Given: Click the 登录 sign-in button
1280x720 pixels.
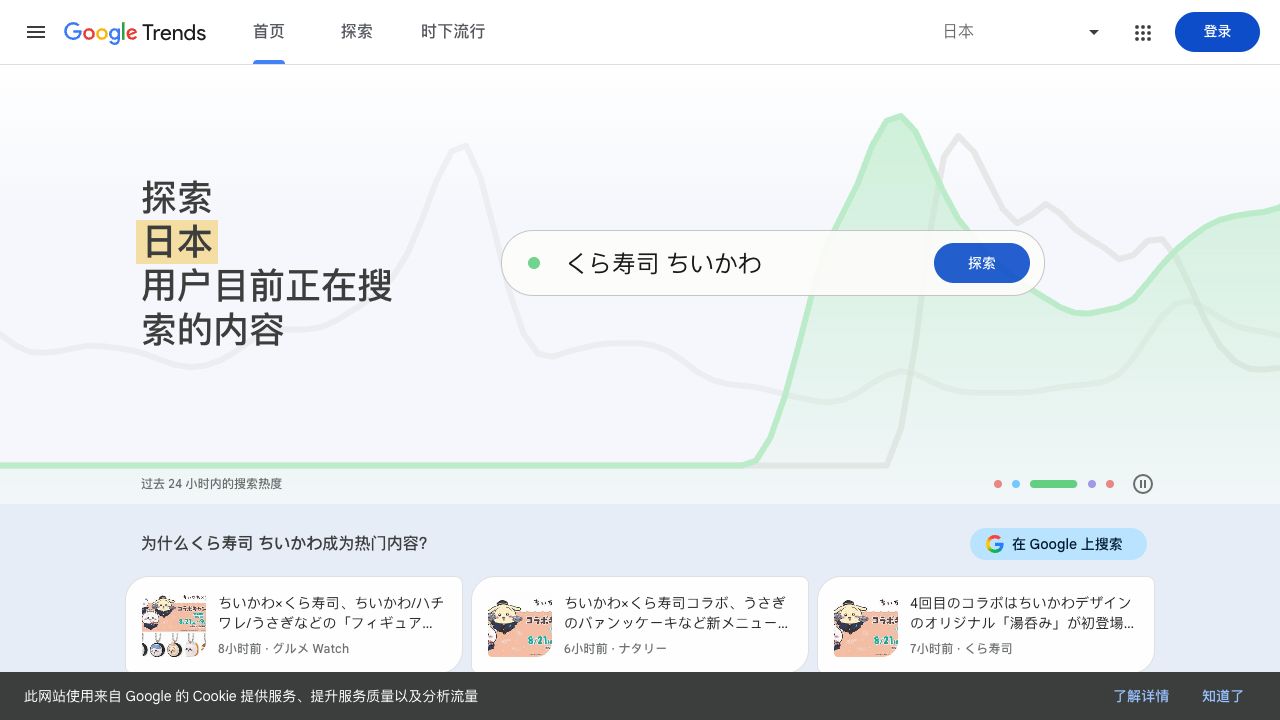Looking at the screenshot, I should pos(1217,32).
